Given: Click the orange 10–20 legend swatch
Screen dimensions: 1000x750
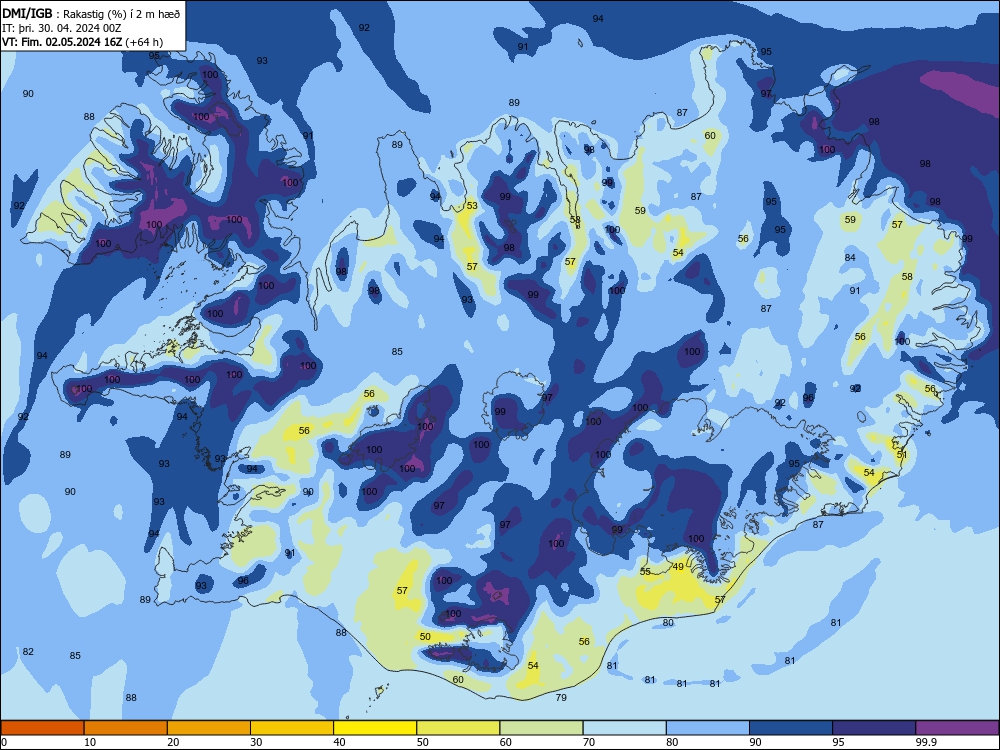Looking at the screenshot, I should 126,728.
